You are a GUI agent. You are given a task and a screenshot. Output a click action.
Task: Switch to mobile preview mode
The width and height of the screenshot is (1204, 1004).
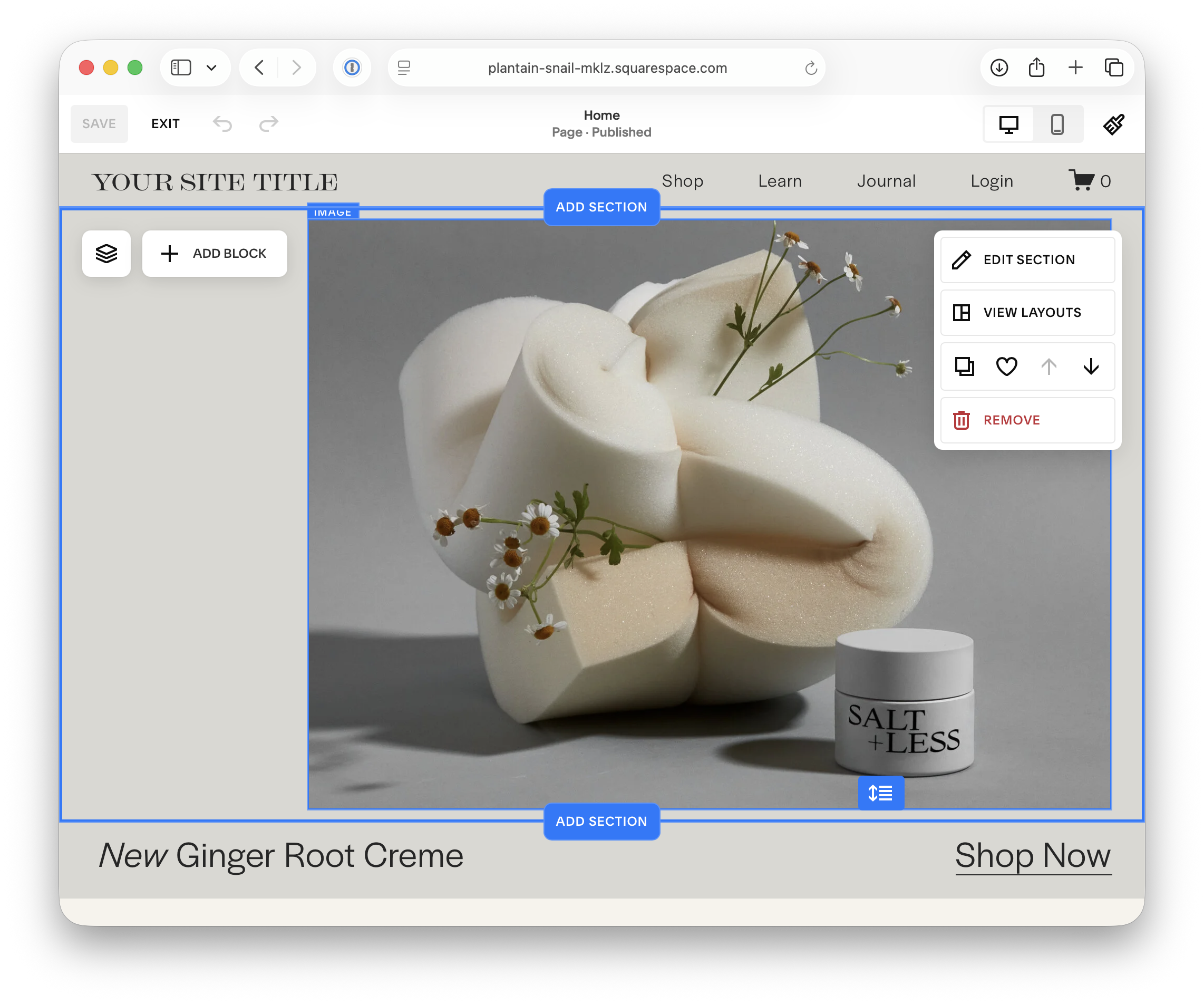click(x=1057, y=124)
